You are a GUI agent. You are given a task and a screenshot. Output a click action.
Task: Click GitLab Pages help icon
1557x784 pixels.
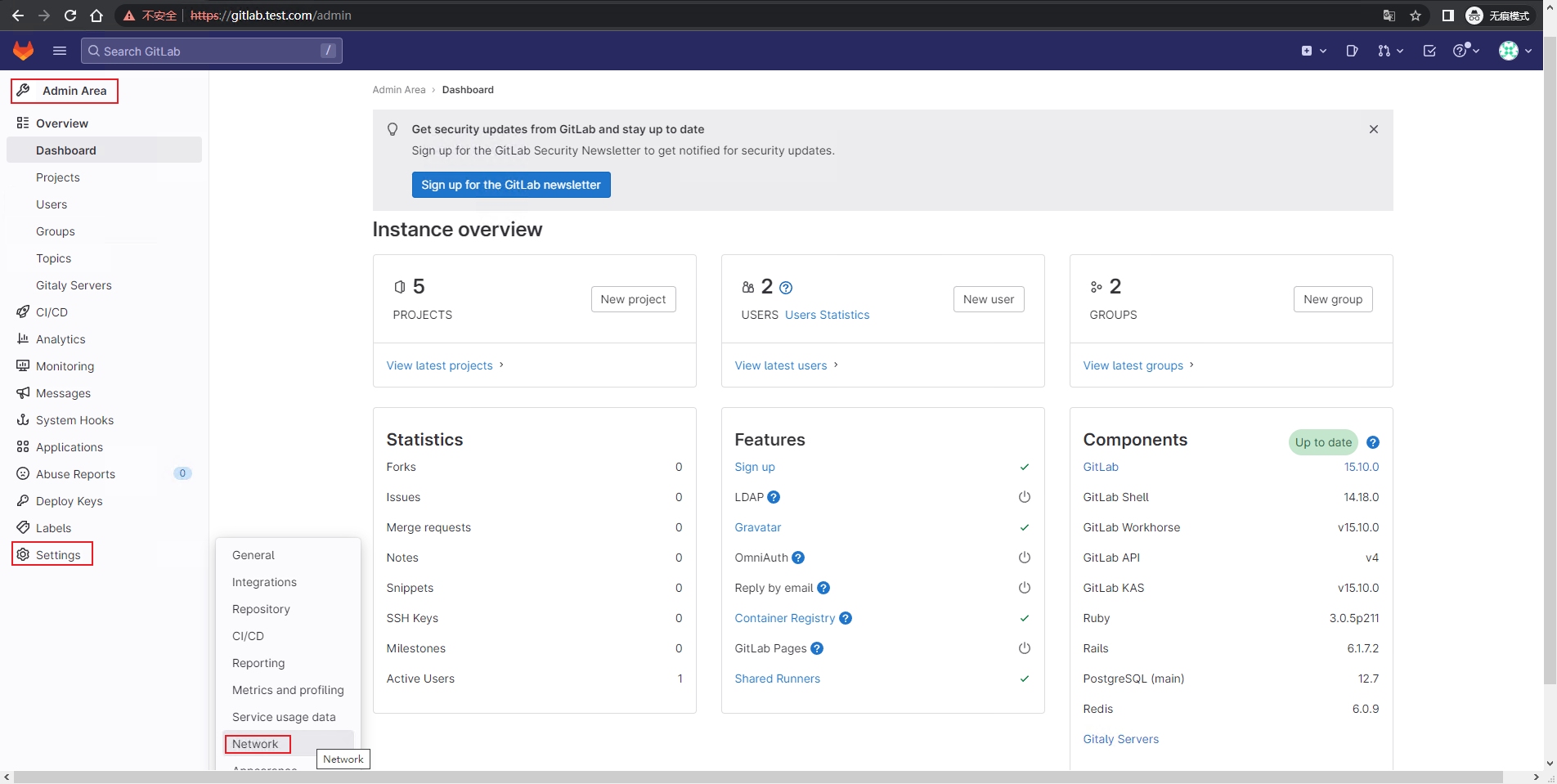coord(817,648)
